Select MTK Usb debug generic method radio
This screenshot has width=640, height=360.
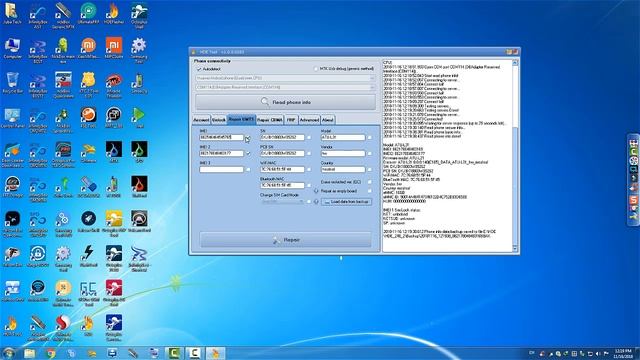tap(316, 69)
